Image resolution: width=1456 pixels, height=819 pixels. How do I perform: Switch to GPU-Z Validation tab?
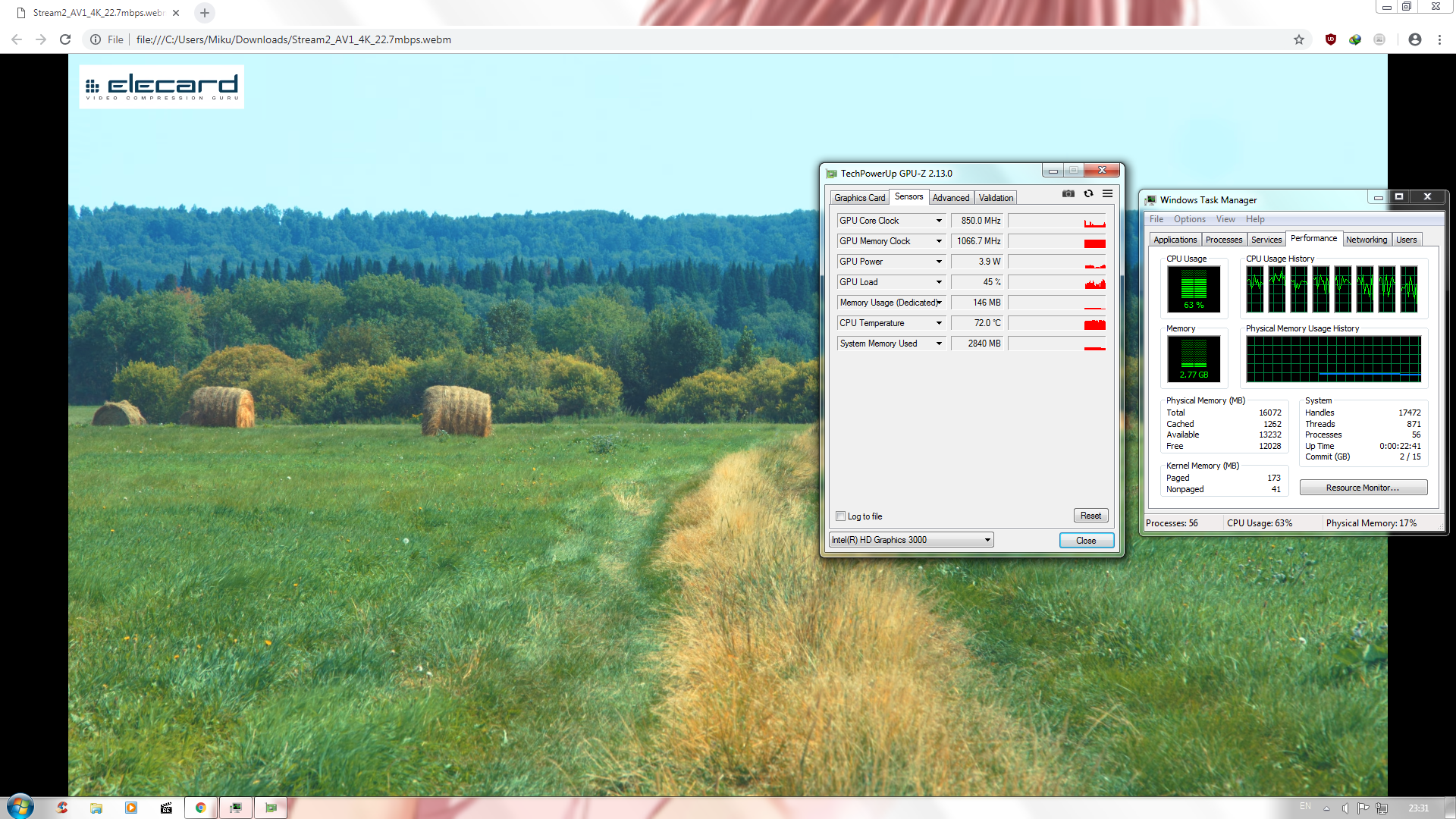(996, 198)
